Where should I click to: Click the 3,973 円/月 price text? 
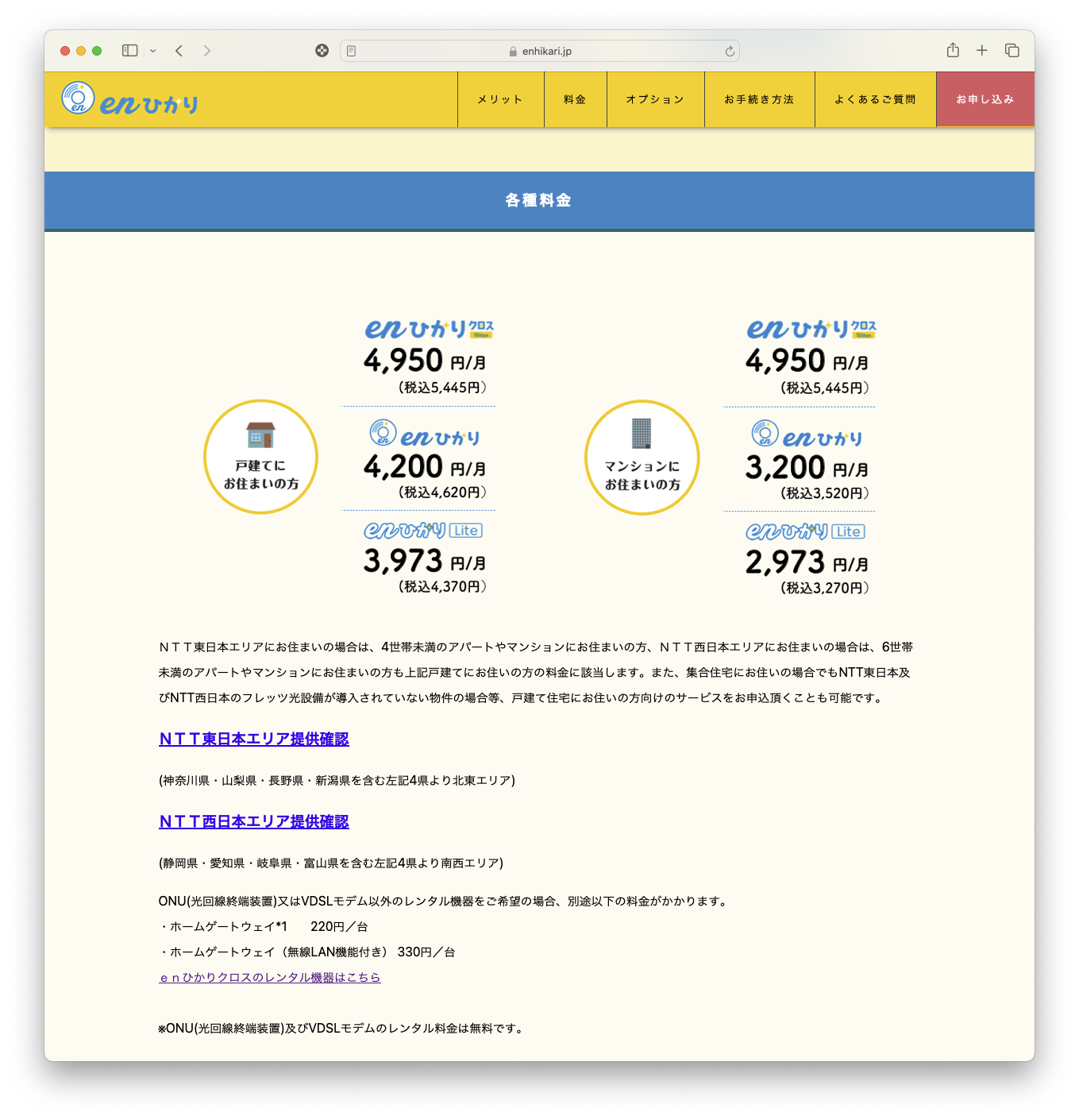(x=425, y=561)
